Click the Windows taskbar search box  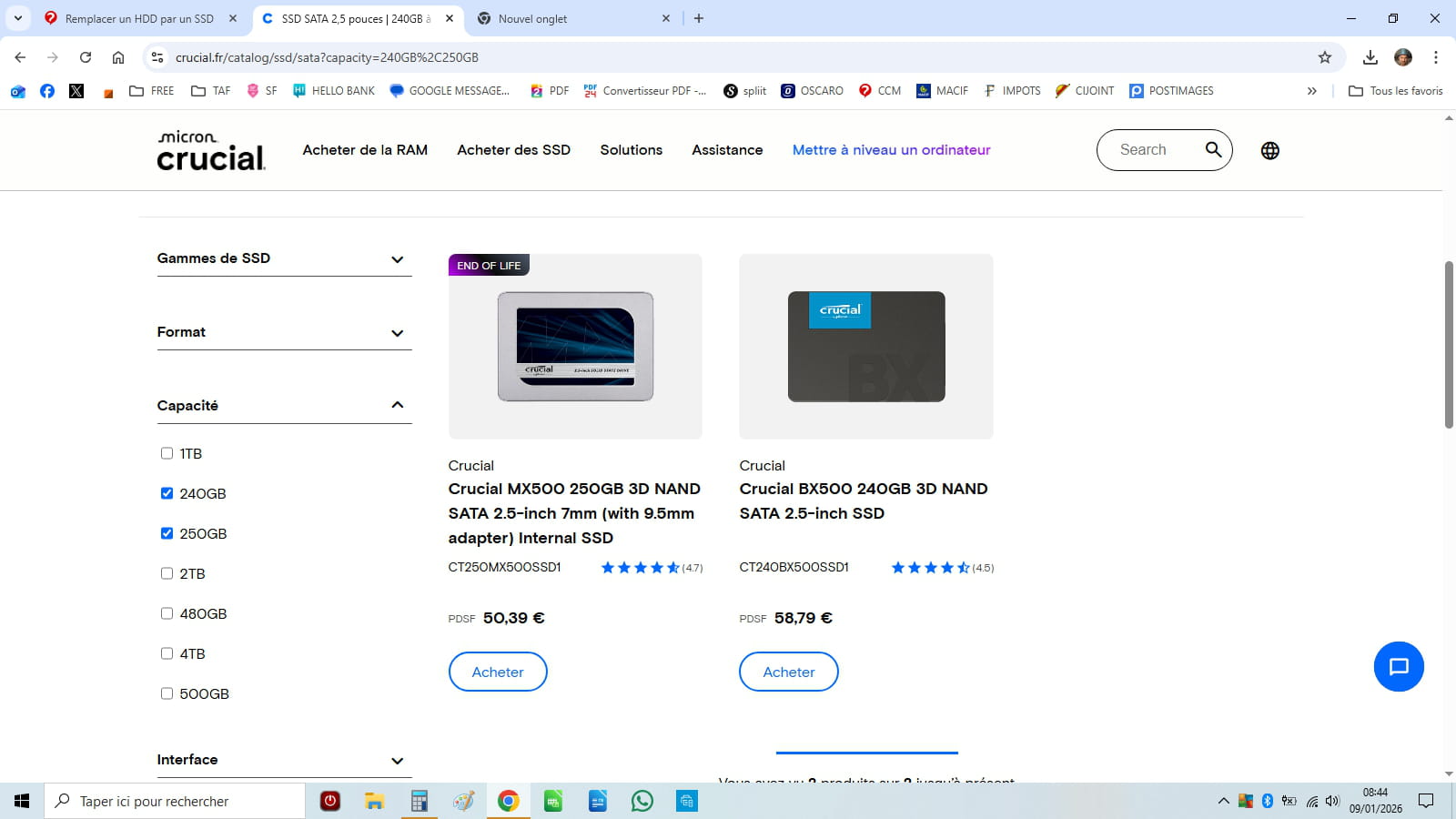(x=175, y=801)
